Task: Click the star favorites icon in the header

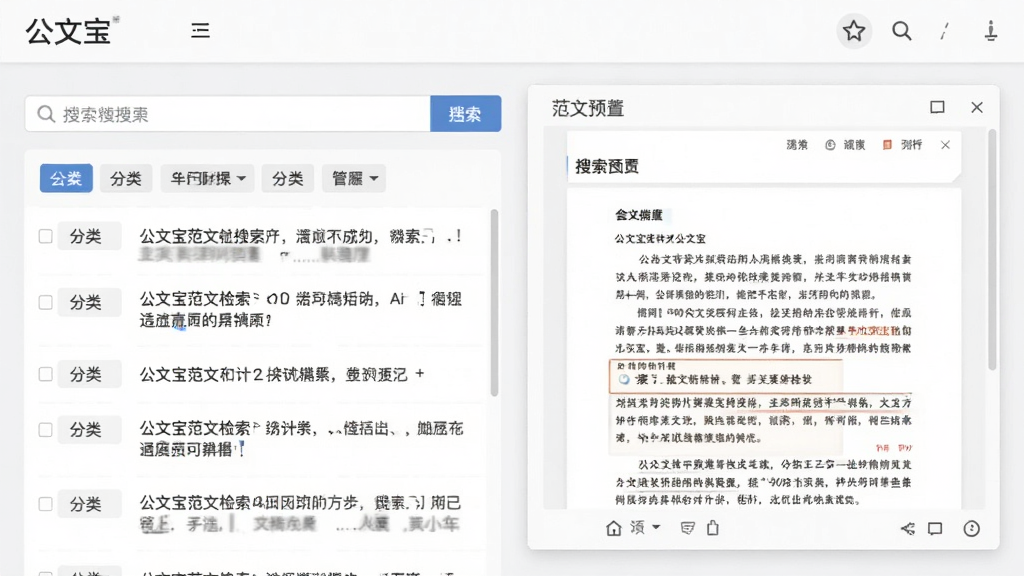Action: coord(854,31)
